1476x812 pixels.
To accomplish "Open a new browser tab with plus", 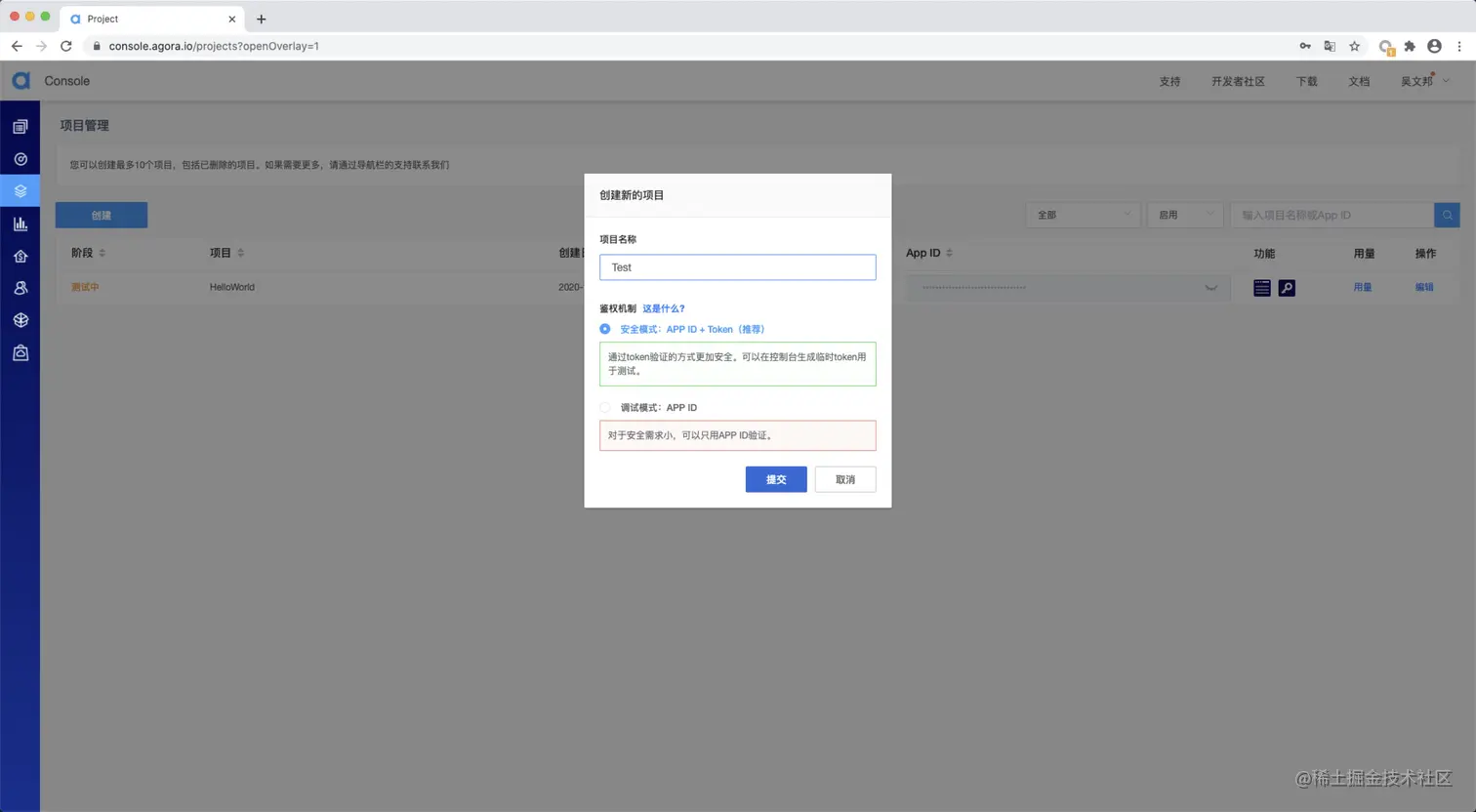I will [261, 19].
